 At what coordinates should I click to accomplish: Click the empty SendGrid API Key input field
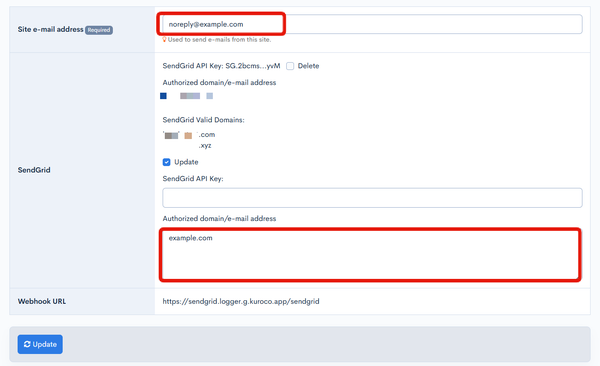point(372,198)
